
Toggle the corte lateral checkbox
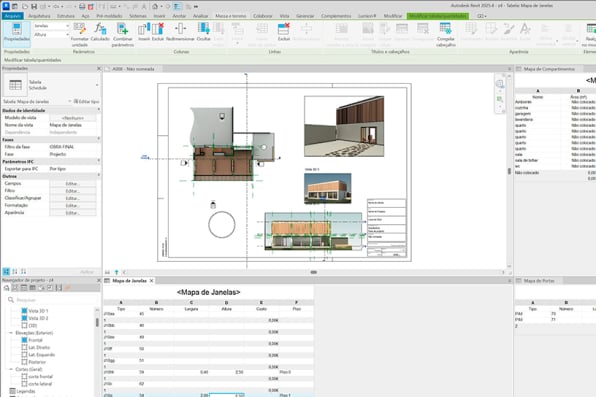24,384
